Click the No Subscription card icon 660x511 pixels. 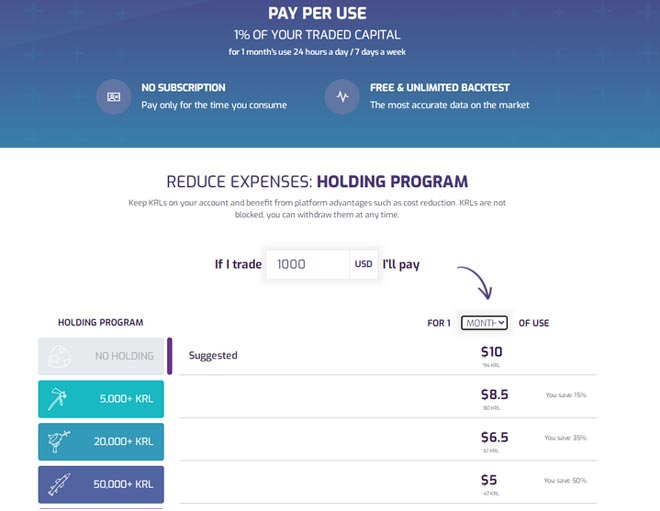pos(114,97)
